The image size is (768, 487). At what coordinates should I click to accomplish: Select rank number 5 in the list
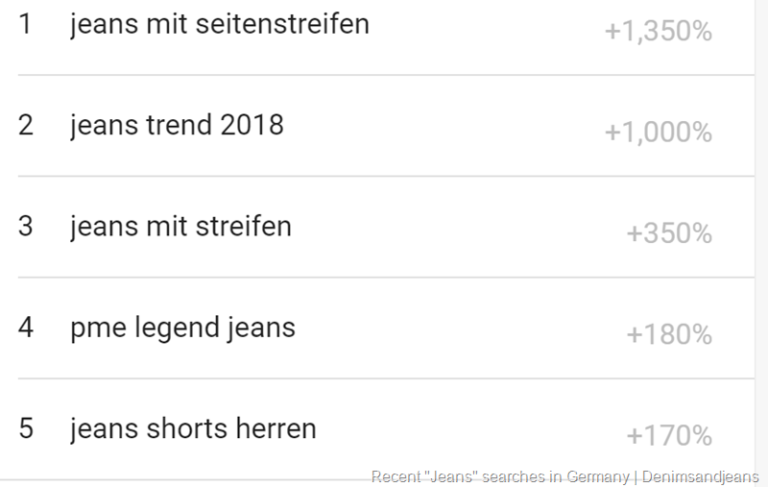coord(25,429)
